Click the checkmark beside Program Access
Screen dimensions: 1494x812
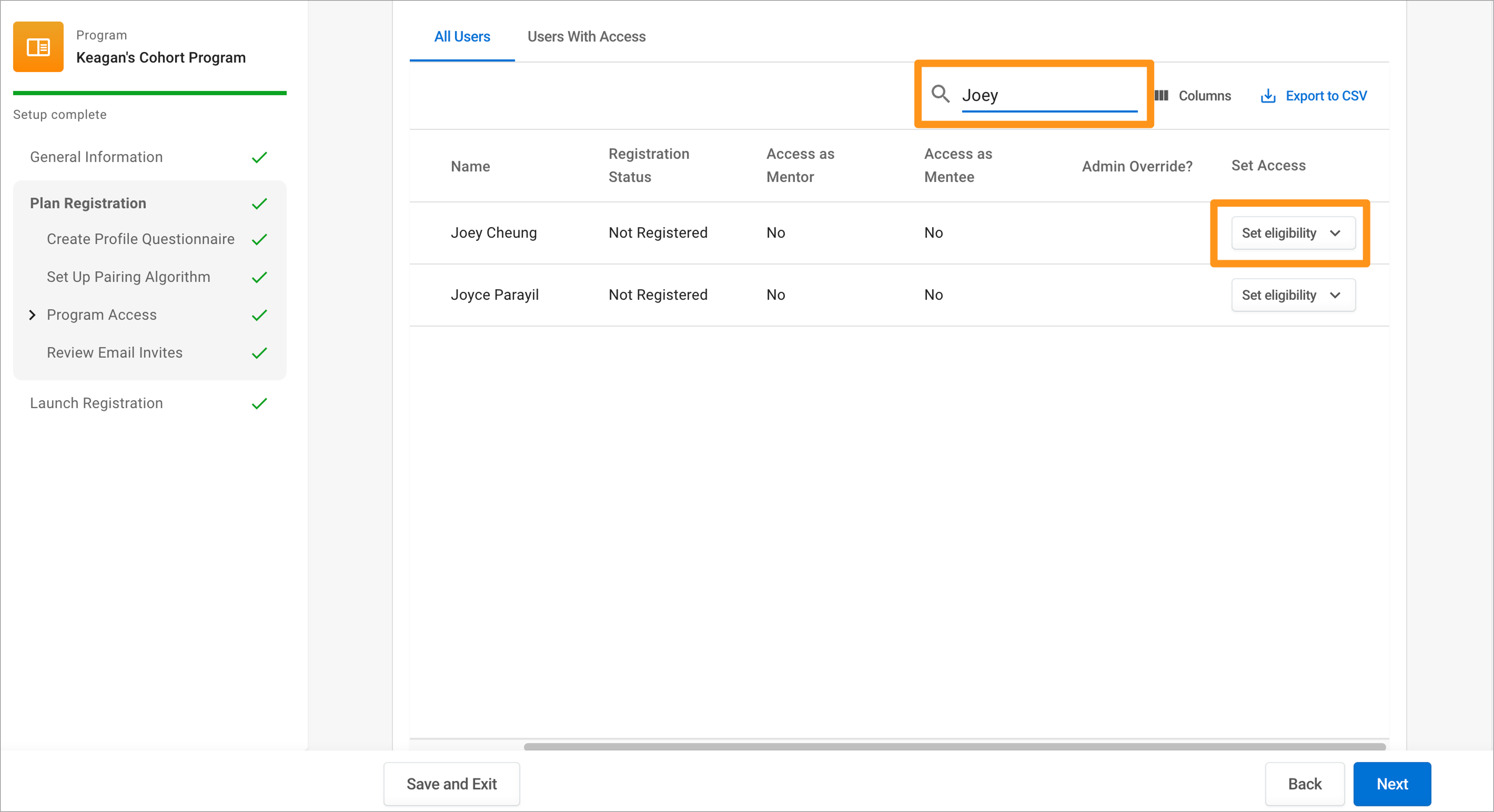tap(259, 315)
